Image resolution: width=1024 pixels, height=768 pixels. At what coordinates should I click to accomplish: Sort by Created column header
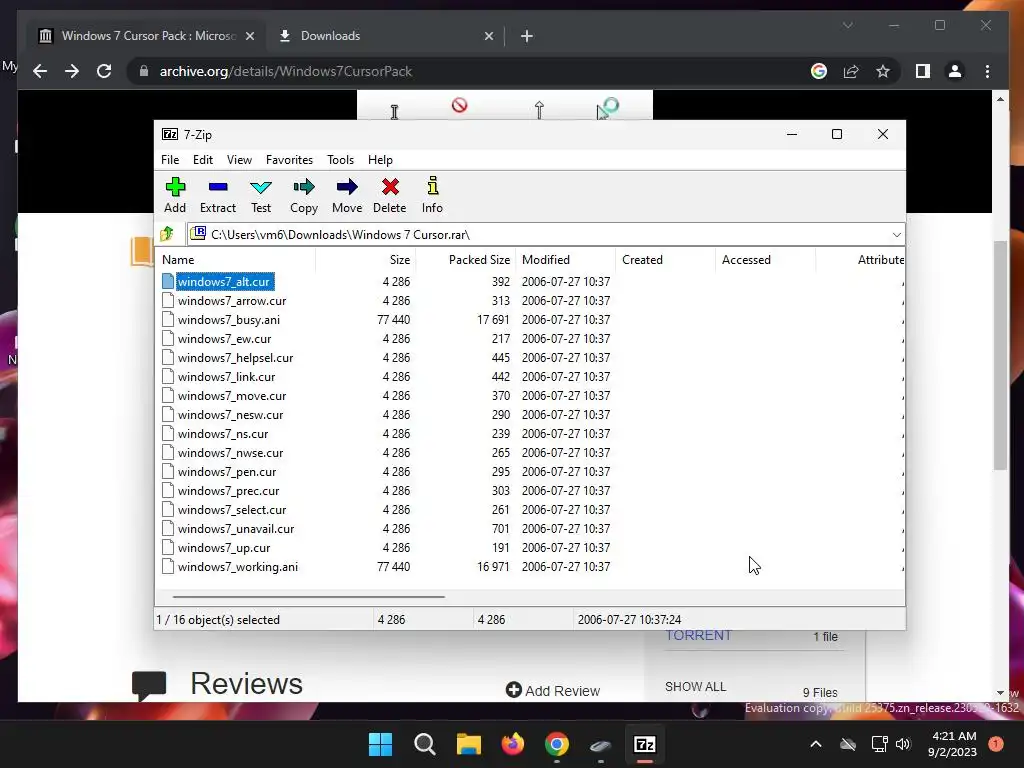pos(665,260)
